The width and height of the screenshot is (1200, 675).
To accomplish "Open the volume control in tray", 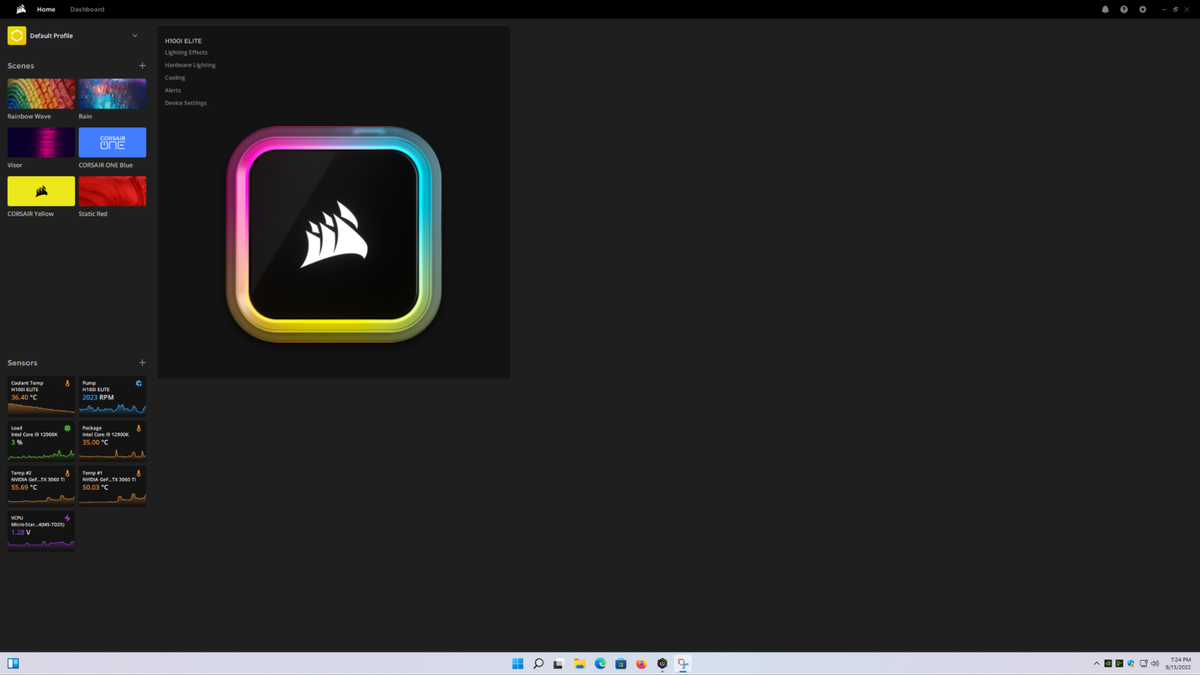I will click(x=1155, y=664).
